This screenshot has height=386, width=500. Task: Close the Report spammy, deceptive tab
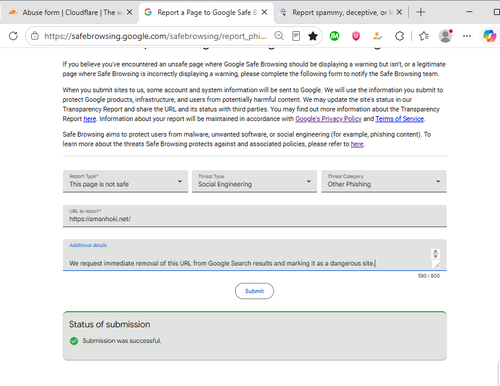[399, 12]
